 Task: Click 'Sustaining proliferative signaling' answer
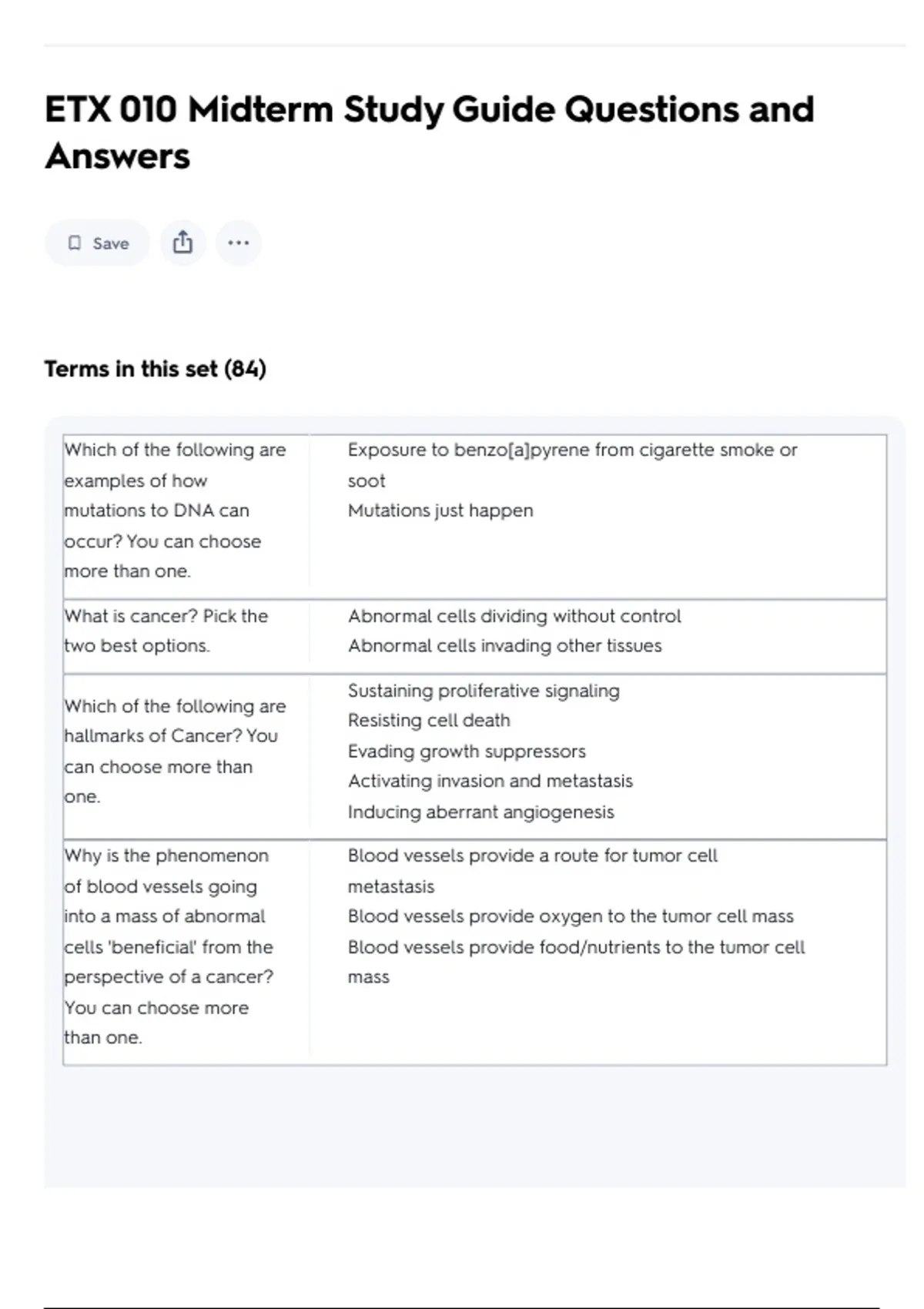(484, 691)
